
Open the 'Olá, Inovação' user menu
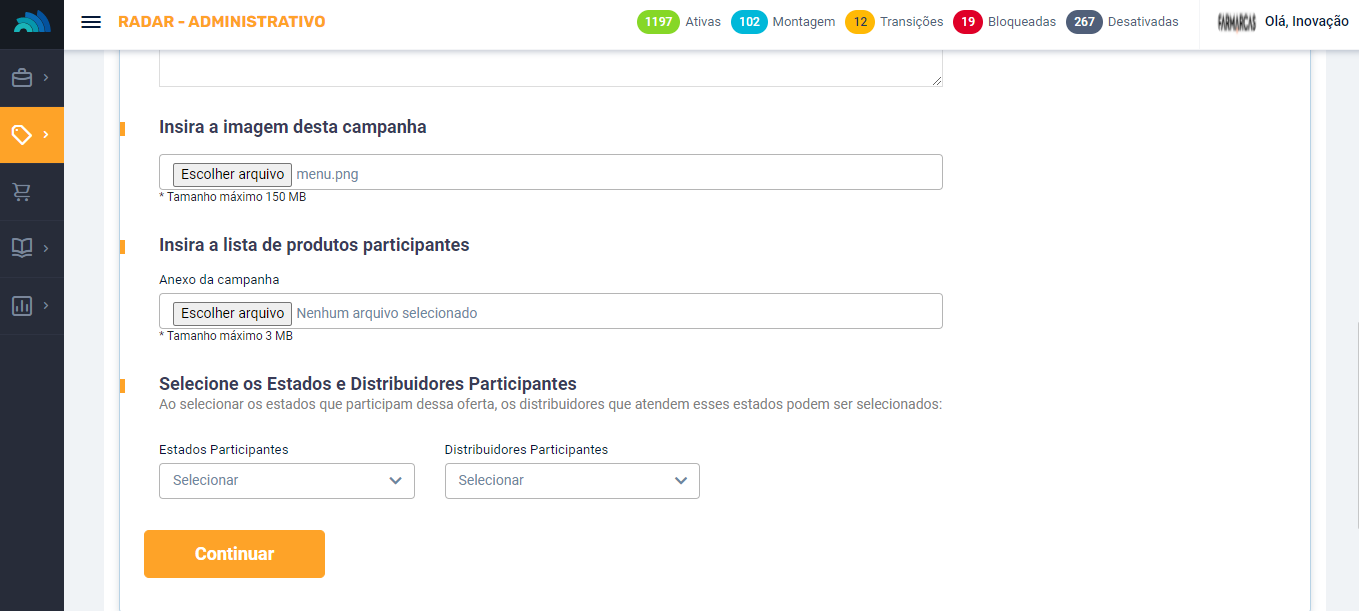point(1306,22)
